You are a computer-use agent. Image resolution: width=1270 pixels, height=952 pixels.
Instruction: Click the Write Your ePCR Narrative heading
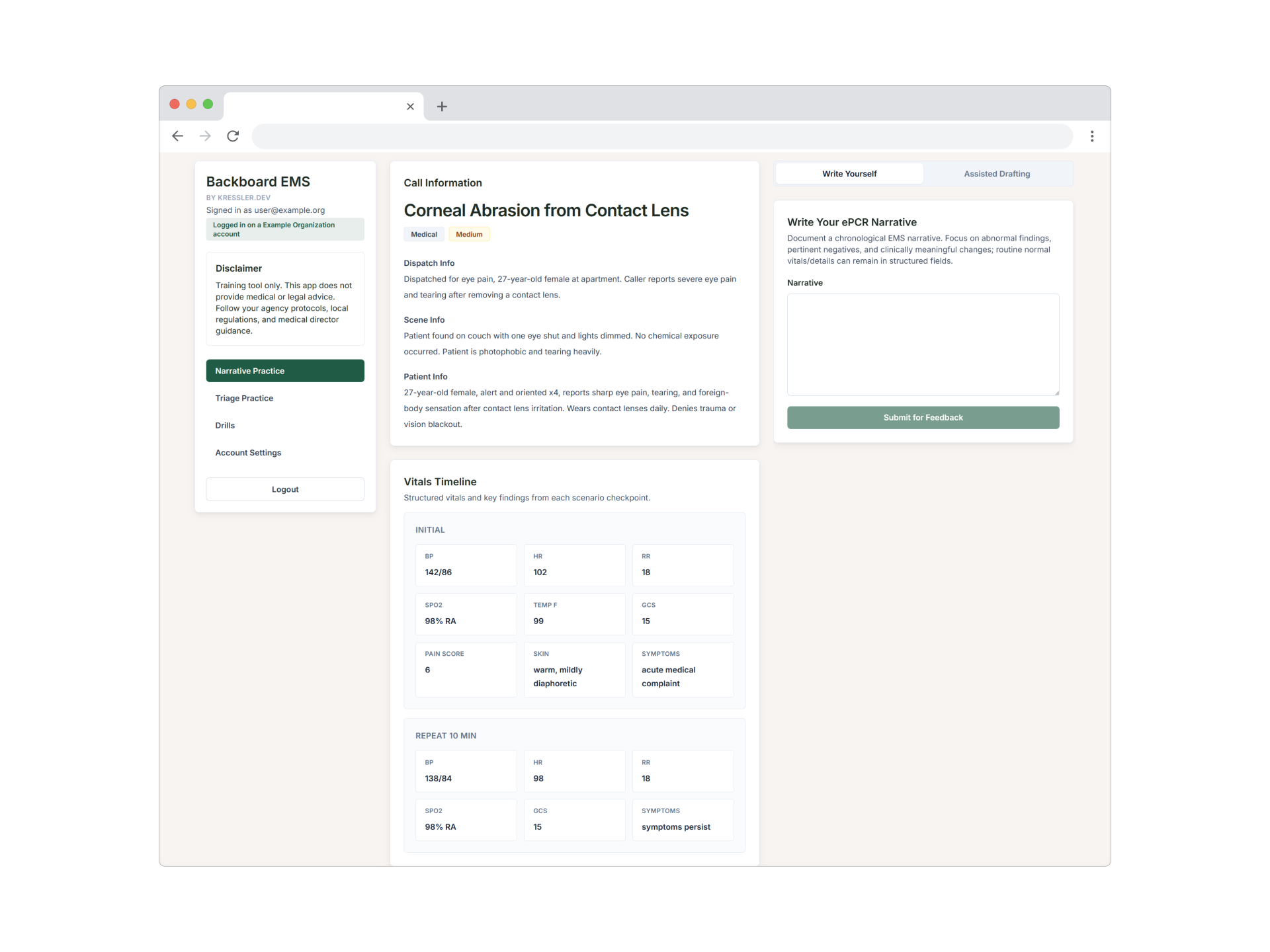tap(852, 222)
